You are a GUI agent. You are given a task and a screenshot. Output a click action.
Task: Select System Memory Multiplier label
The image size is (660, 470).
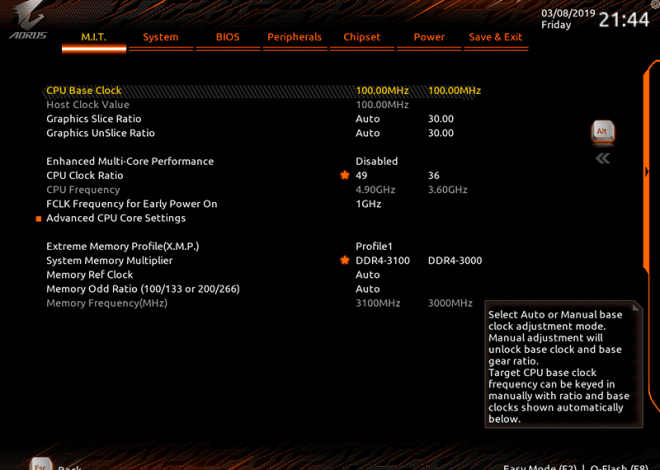(109, 260)
